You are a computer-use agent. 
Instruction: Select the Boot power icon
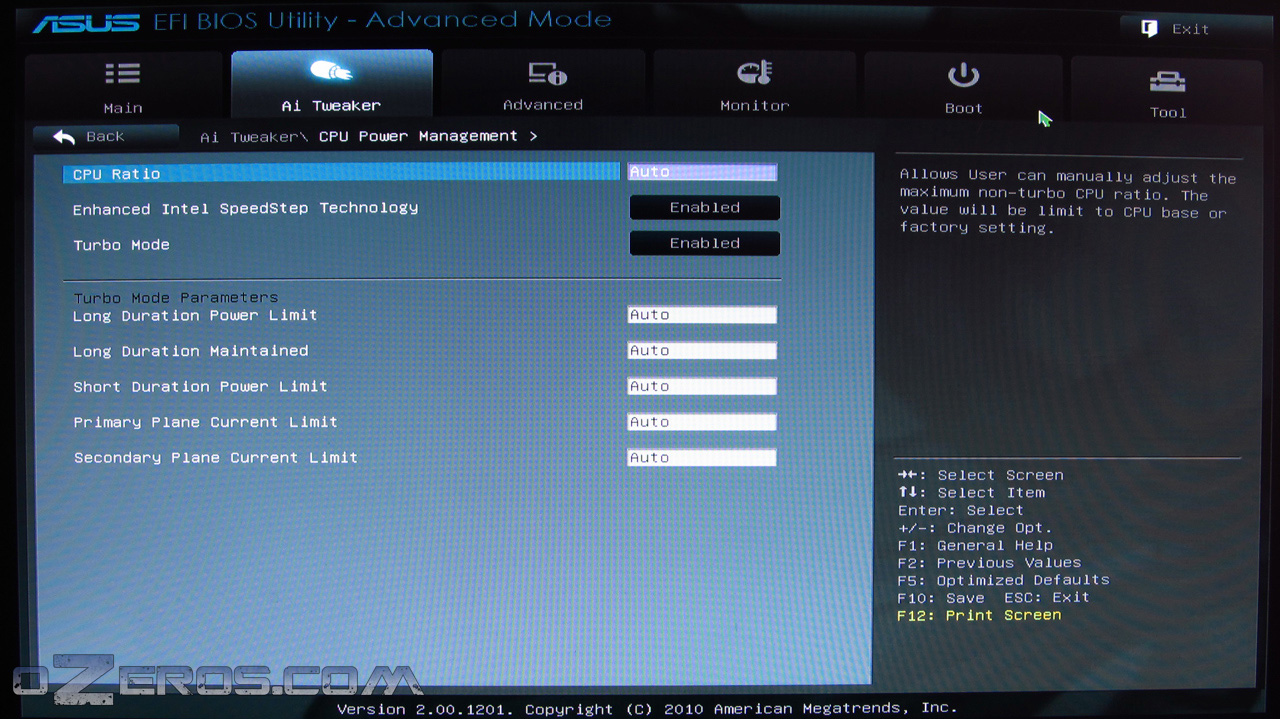[x=963, y=75]
